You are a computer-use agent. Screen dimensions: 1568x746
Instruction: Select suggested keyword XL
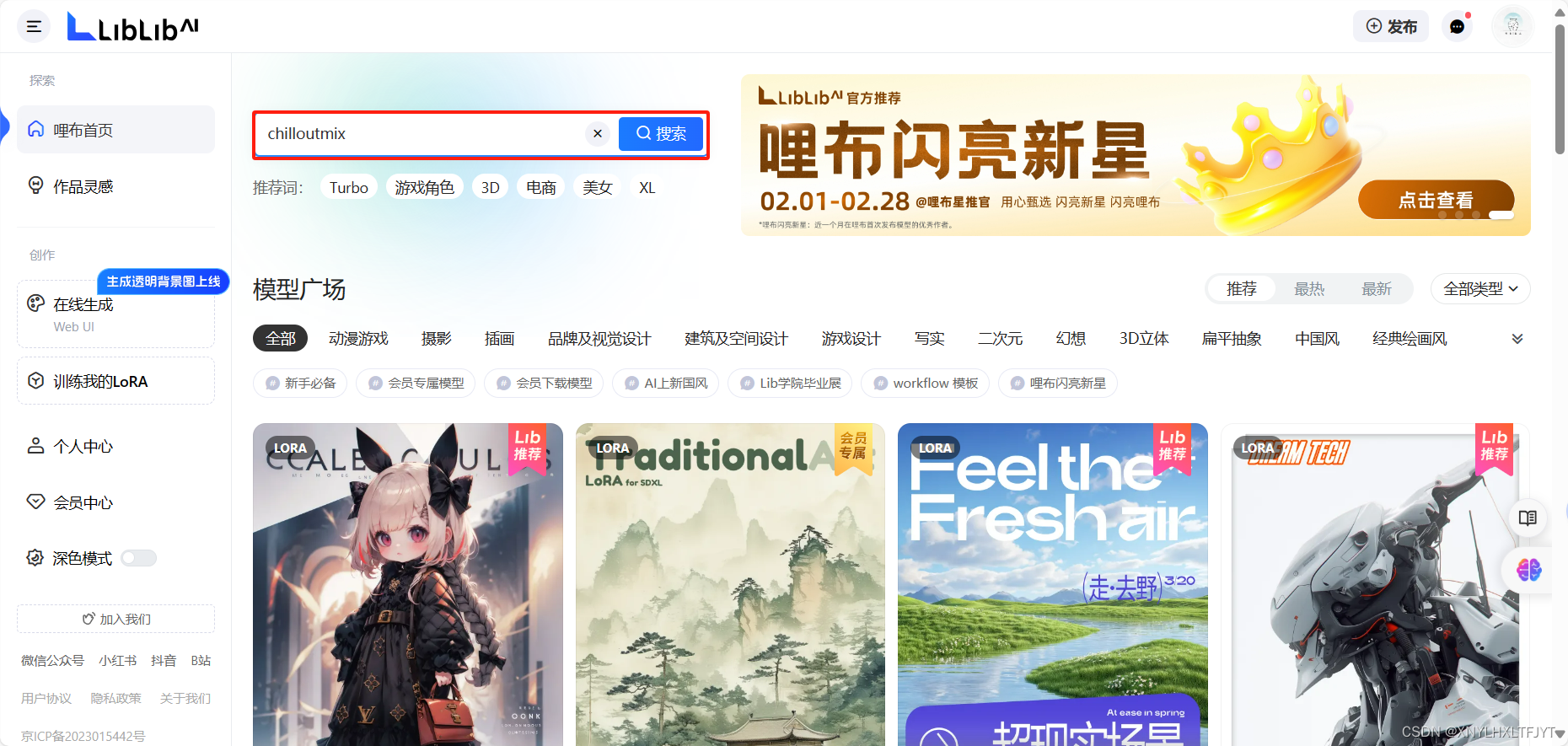[x=647, y=187]
